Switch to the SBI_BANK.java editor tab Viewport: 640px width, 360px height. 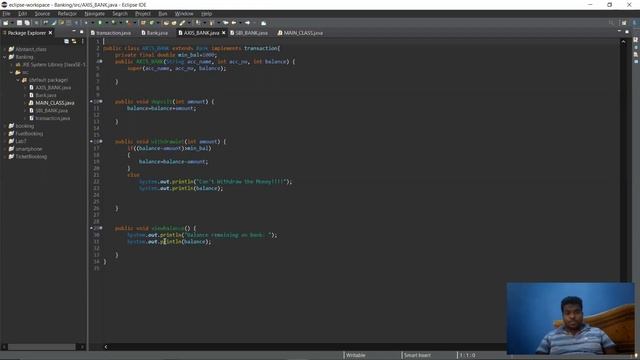pos(249,33)
